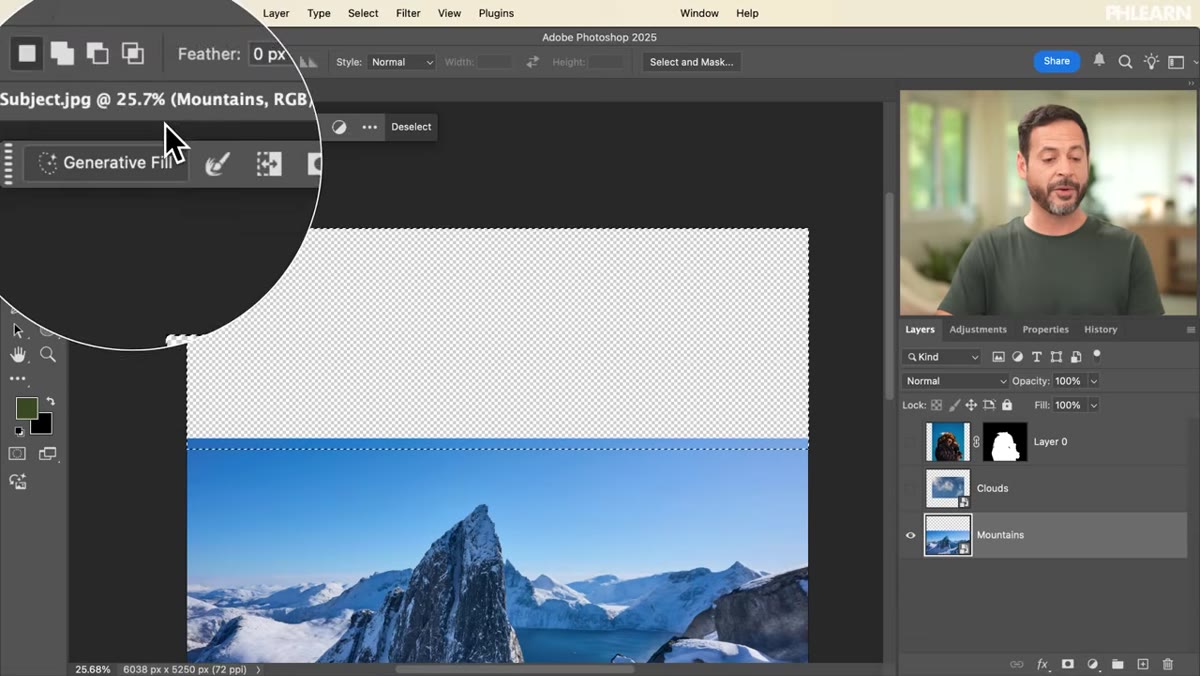Click the Search magnifier icon near Share

pyautogui.click(x=1125, y=61)
